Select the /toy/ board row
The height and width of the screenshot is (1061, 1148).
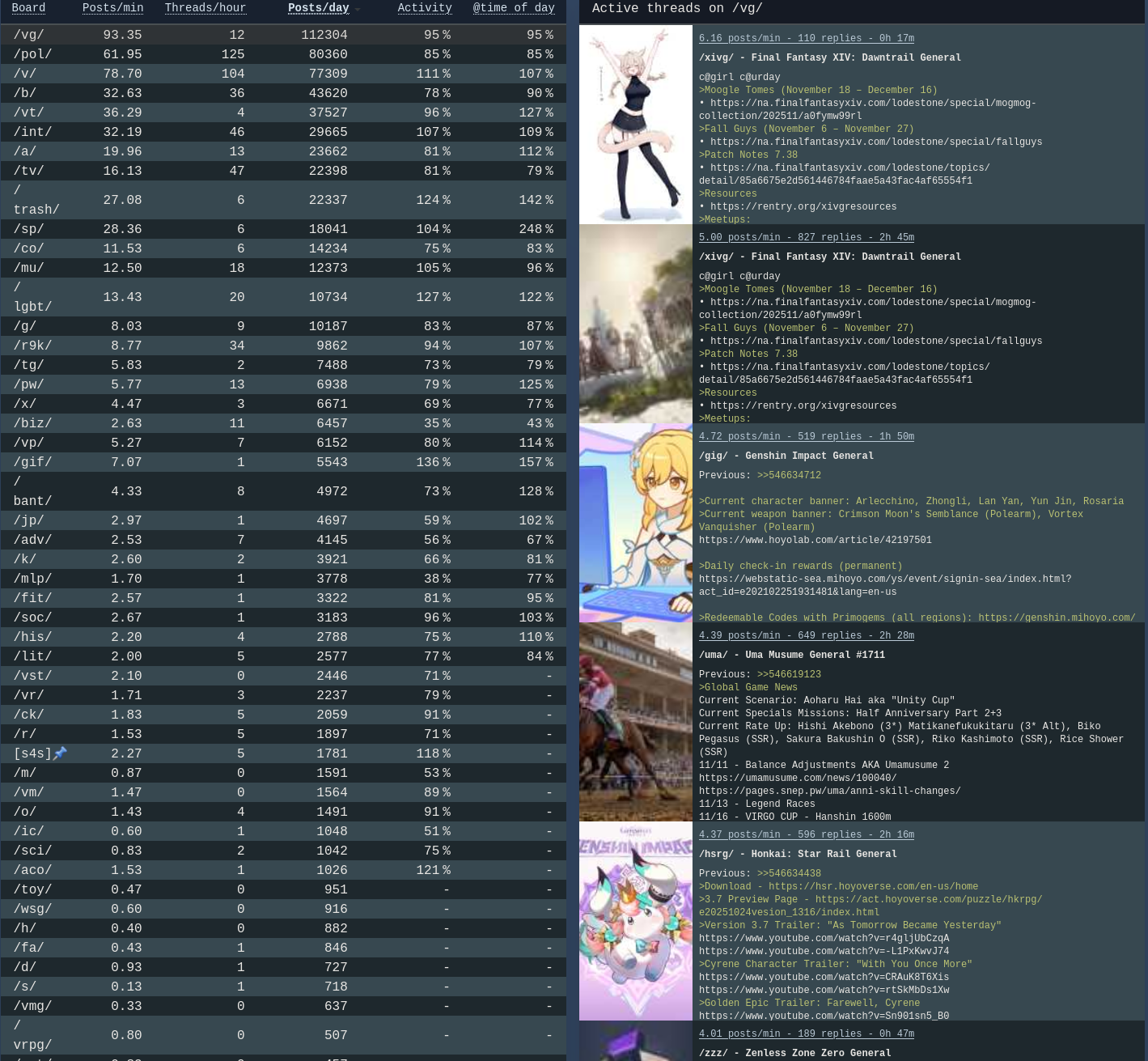click(x=283, y=889)
